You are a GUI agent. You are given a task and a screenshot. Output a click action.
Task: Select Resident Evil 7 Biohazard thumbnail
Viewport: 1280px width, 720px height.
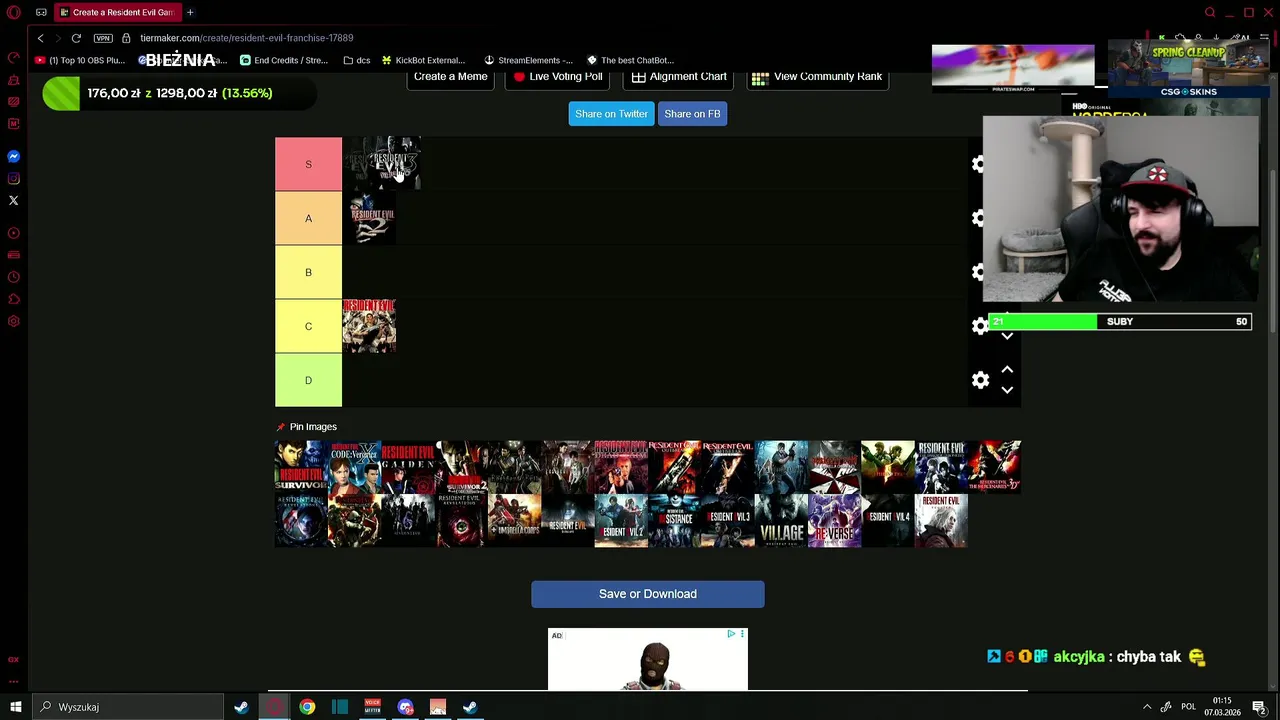click(x=568, y=521)
